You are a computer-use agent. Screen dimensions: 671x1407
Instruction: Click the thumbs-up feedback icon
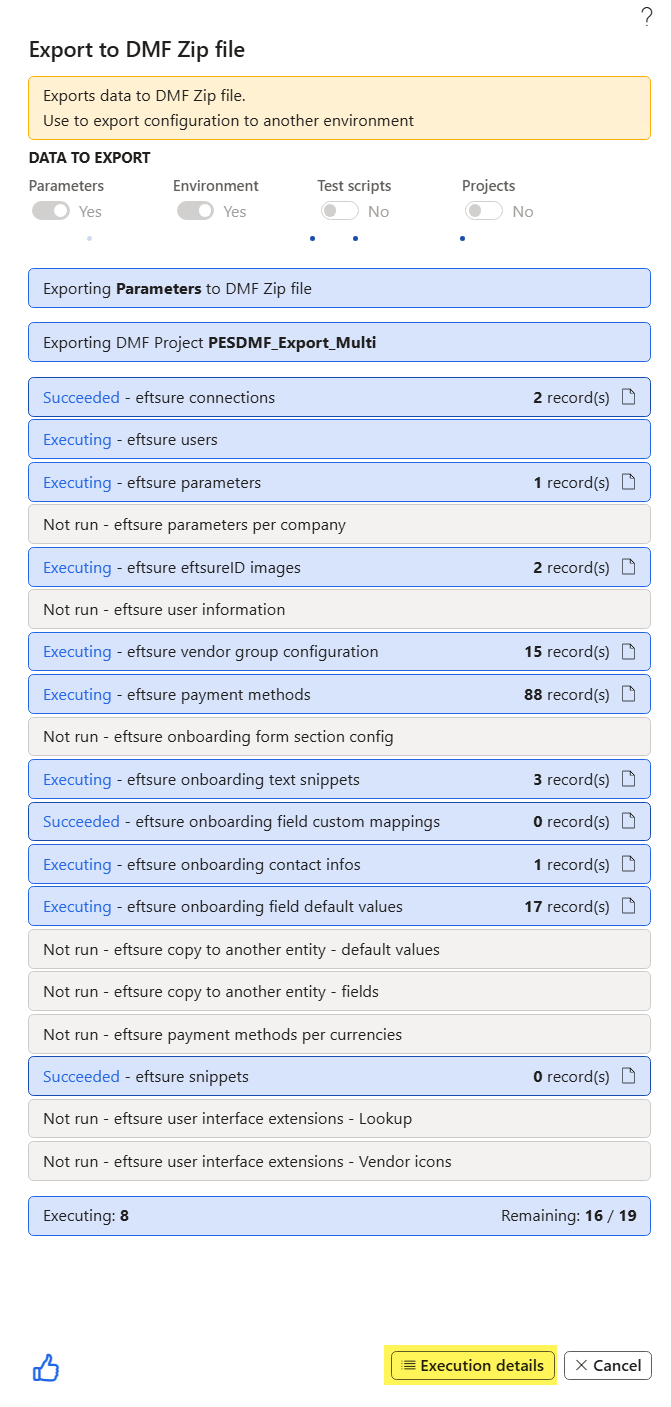(46, 1367)
